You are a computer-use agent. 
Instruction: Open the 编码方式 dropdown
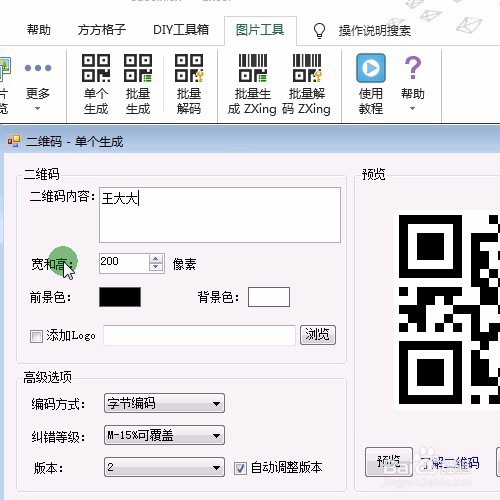pyautogui.click(x=164, y=403)
